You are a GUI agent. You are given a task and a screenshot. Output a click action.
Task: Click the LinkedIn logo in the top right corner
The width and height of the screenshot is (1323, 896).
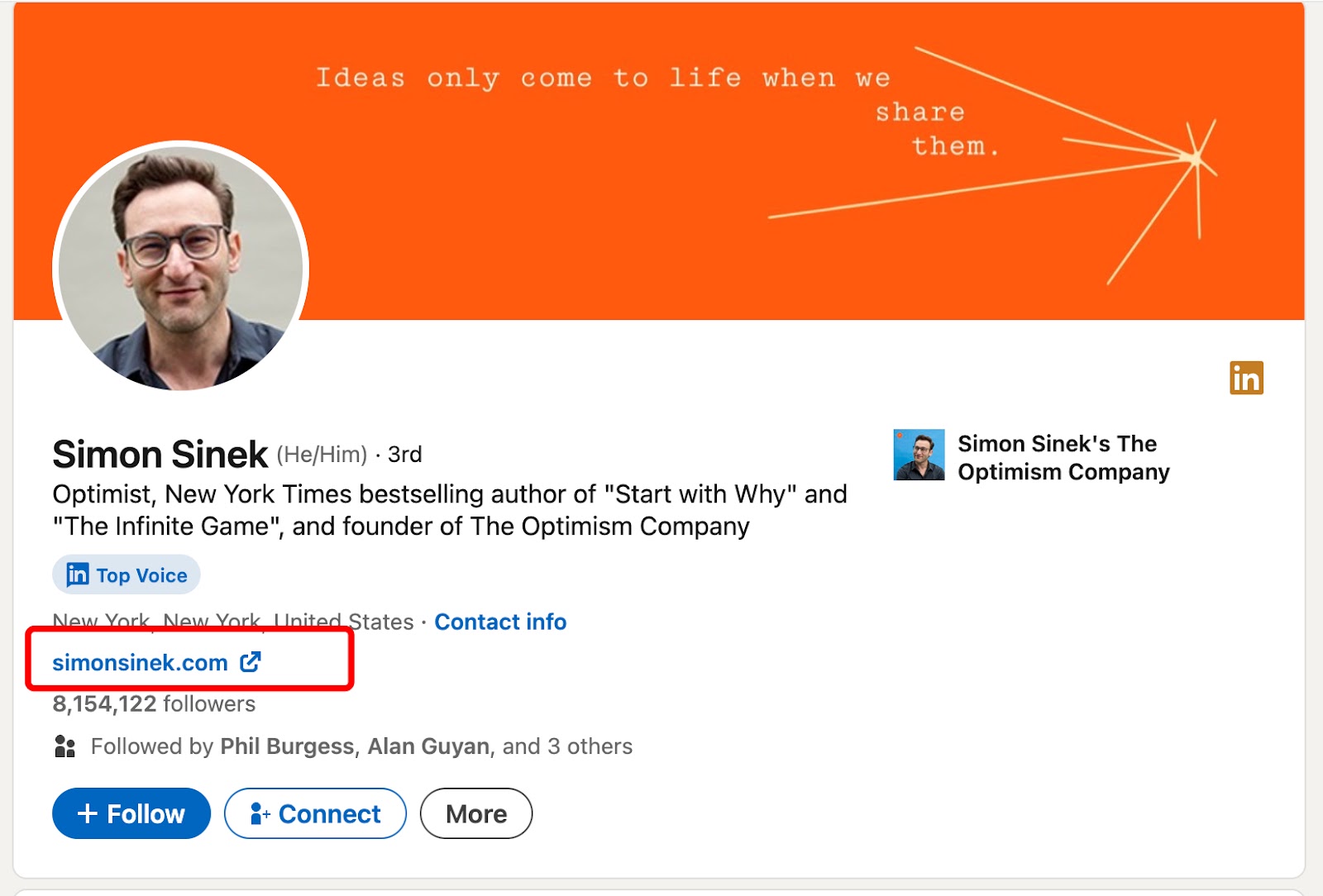pyautogui.click(x=1249, y=379)
